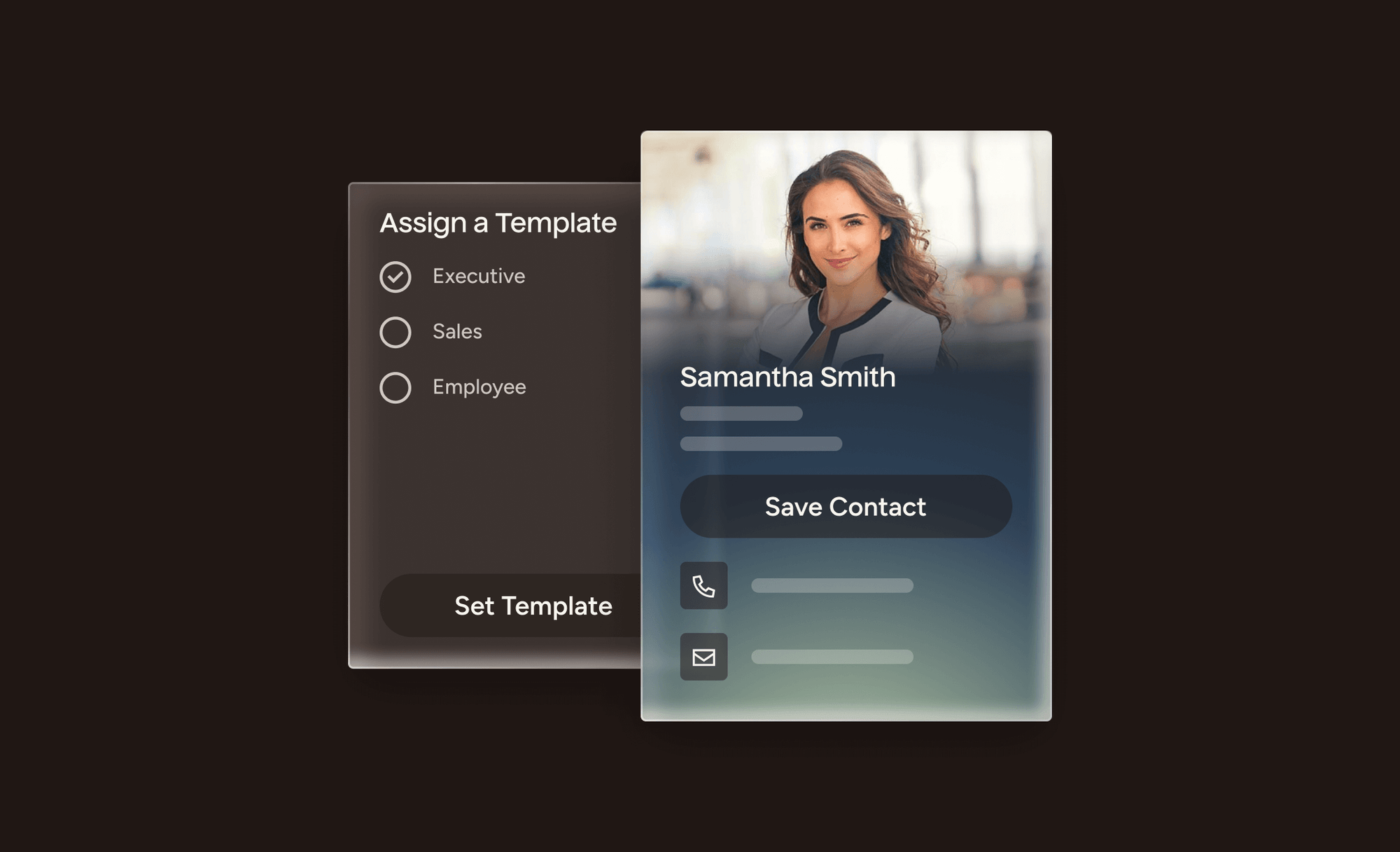Click the Save Contact button

[846, 506]
